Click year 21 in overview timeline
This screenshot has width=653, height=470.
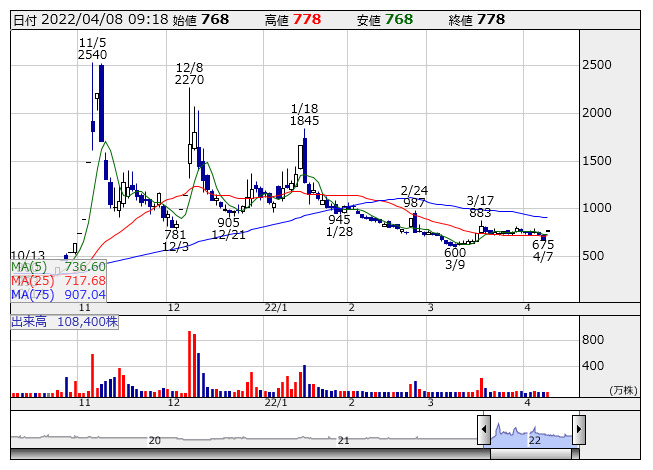(x=343, y=440)
